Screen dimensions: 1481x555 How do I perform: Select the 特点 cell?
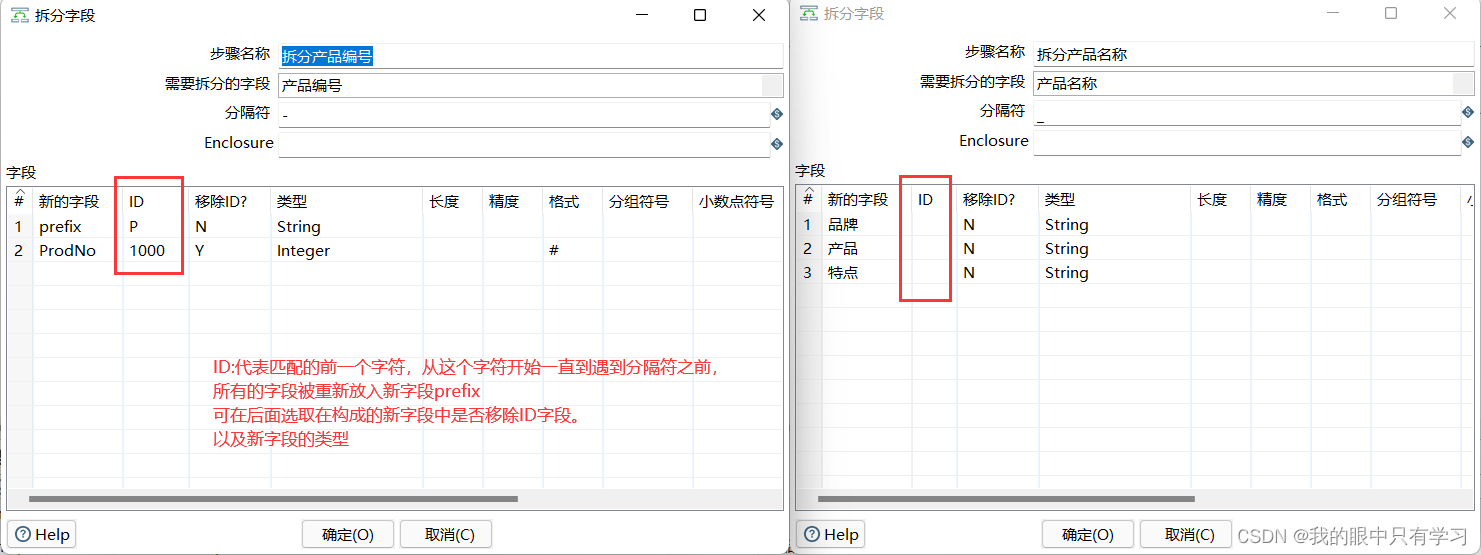867,273
